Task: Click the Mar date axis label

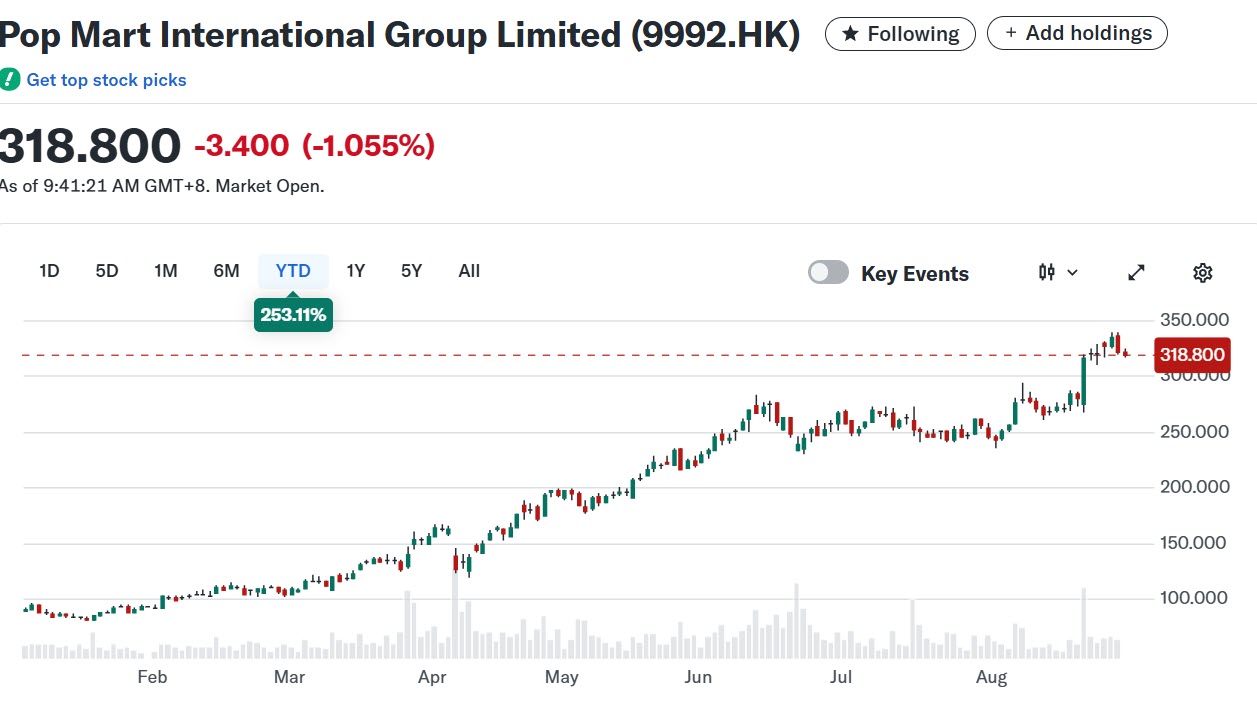Action: click(x=289, y=677)
